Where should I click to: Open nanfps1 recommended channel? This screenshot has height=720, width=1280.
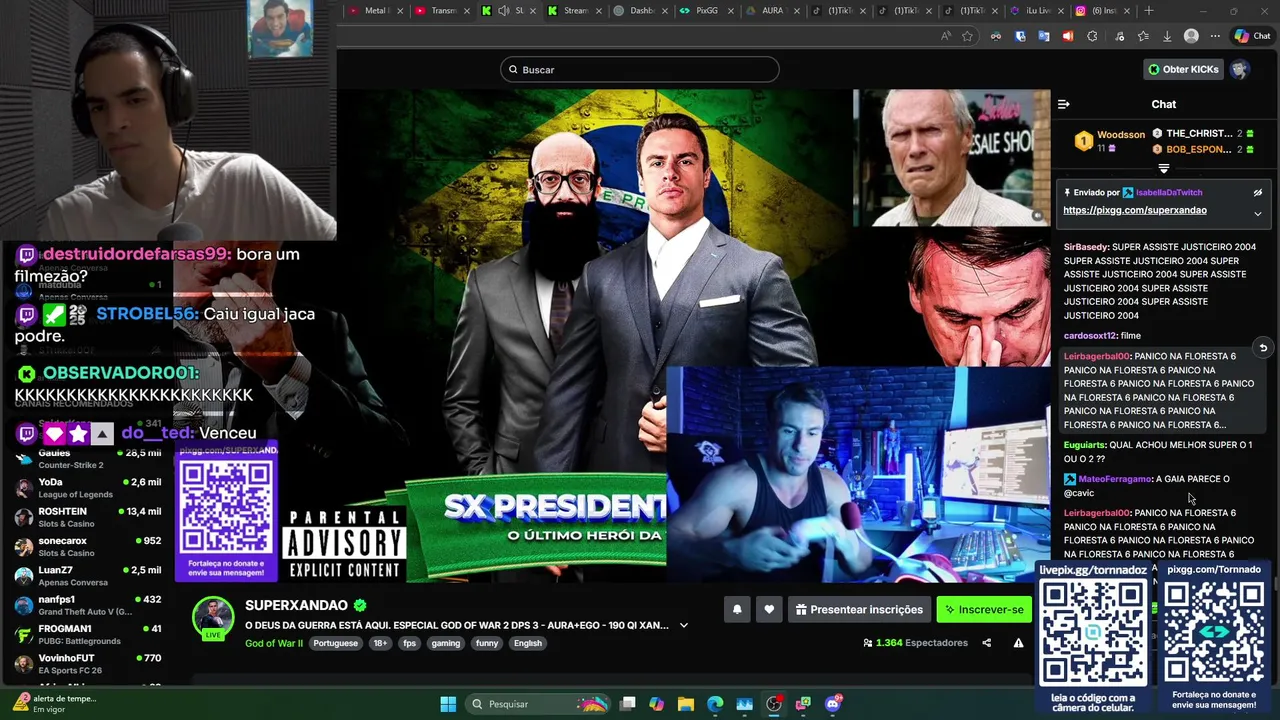[88, 605]
